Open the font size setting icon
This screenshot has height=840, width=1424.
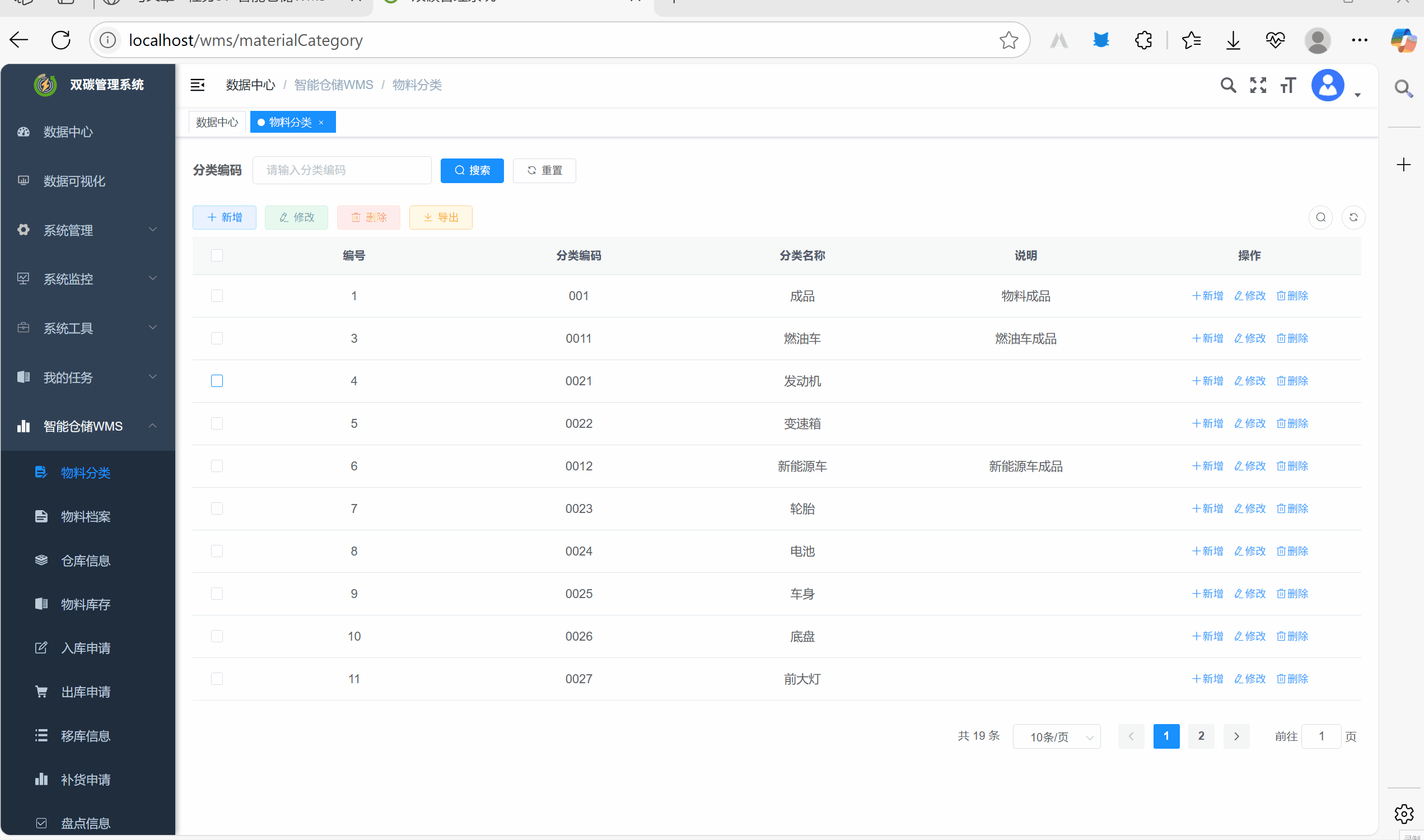[1287, 85]
